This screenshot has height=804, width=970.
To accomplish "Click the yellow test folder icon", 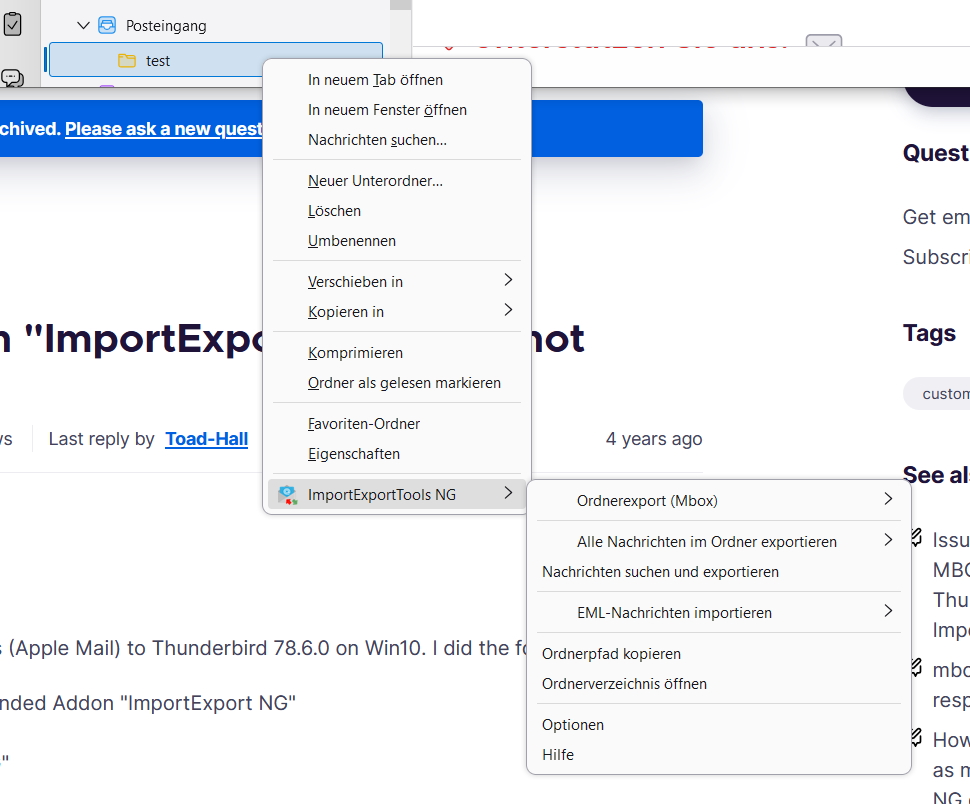I will point(127,61).
